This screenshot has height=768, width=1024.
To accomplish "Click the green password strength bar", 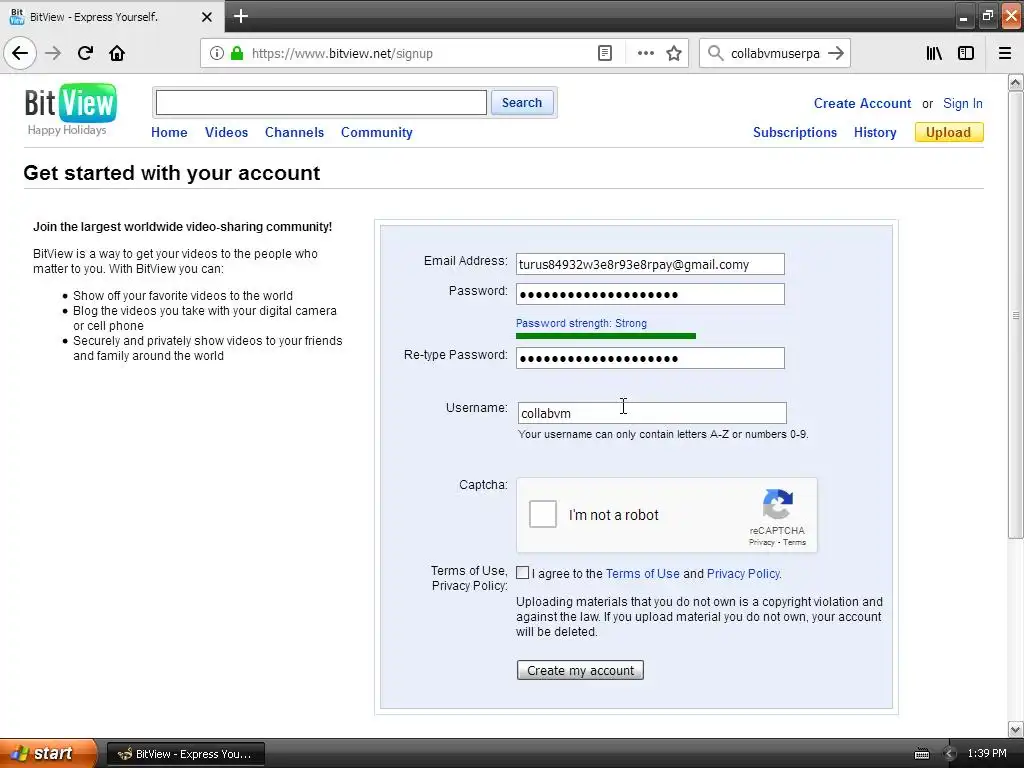I will coord(605,336).
